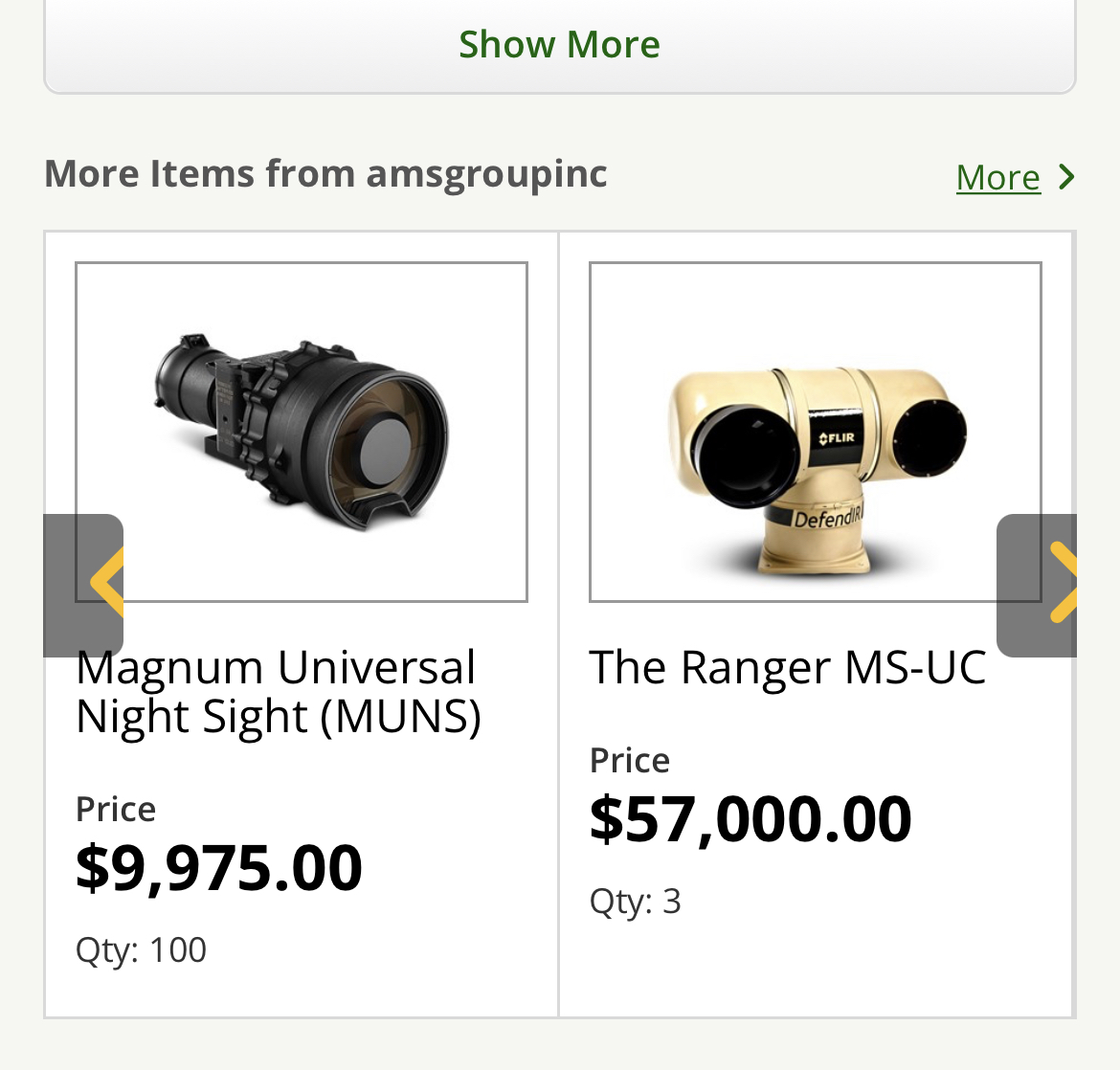Click the DefendIR label on the camera base
The height and width of the screenshot is (1070, 1120).
[828, 519]
